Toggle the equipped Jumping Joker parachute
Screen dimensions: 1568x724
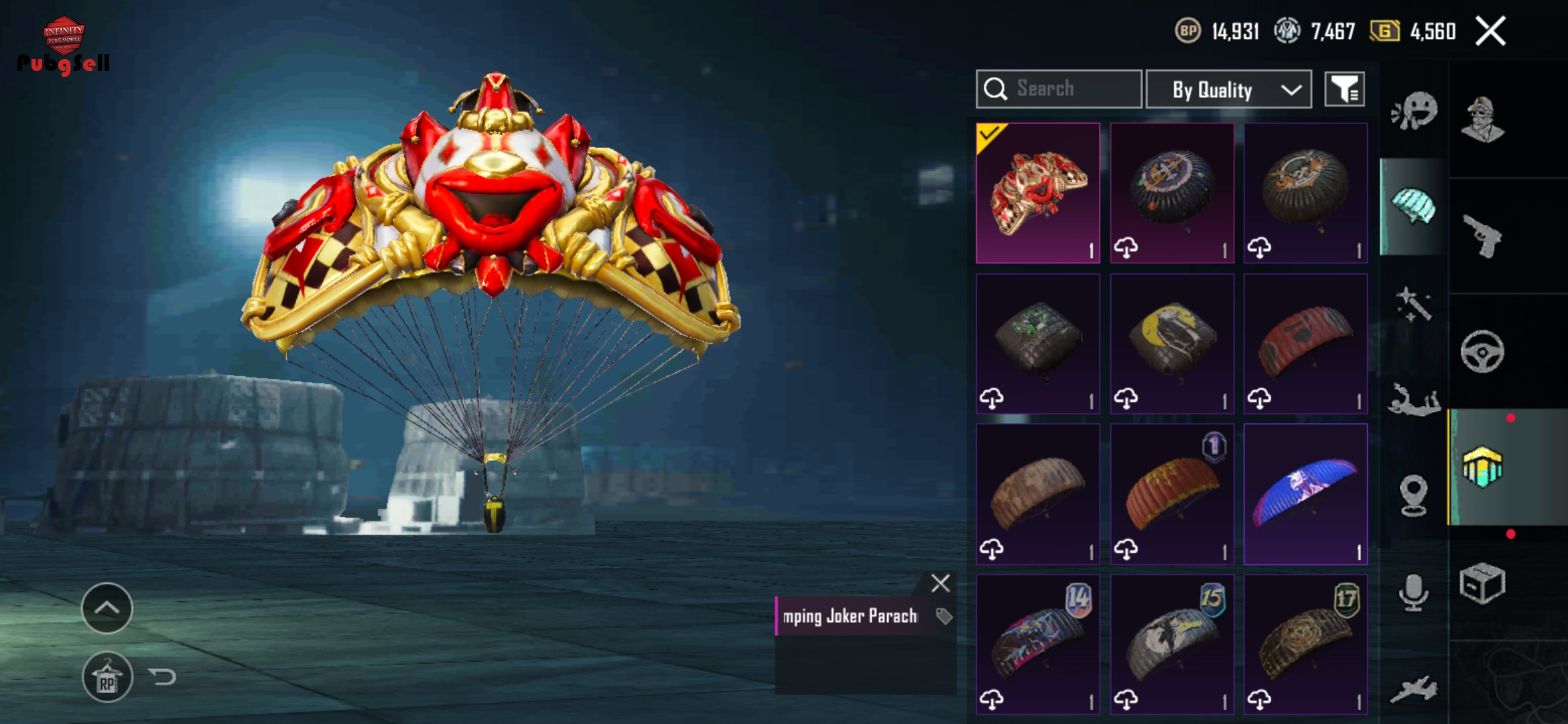pyautogui.click(x=1038, y=193)
